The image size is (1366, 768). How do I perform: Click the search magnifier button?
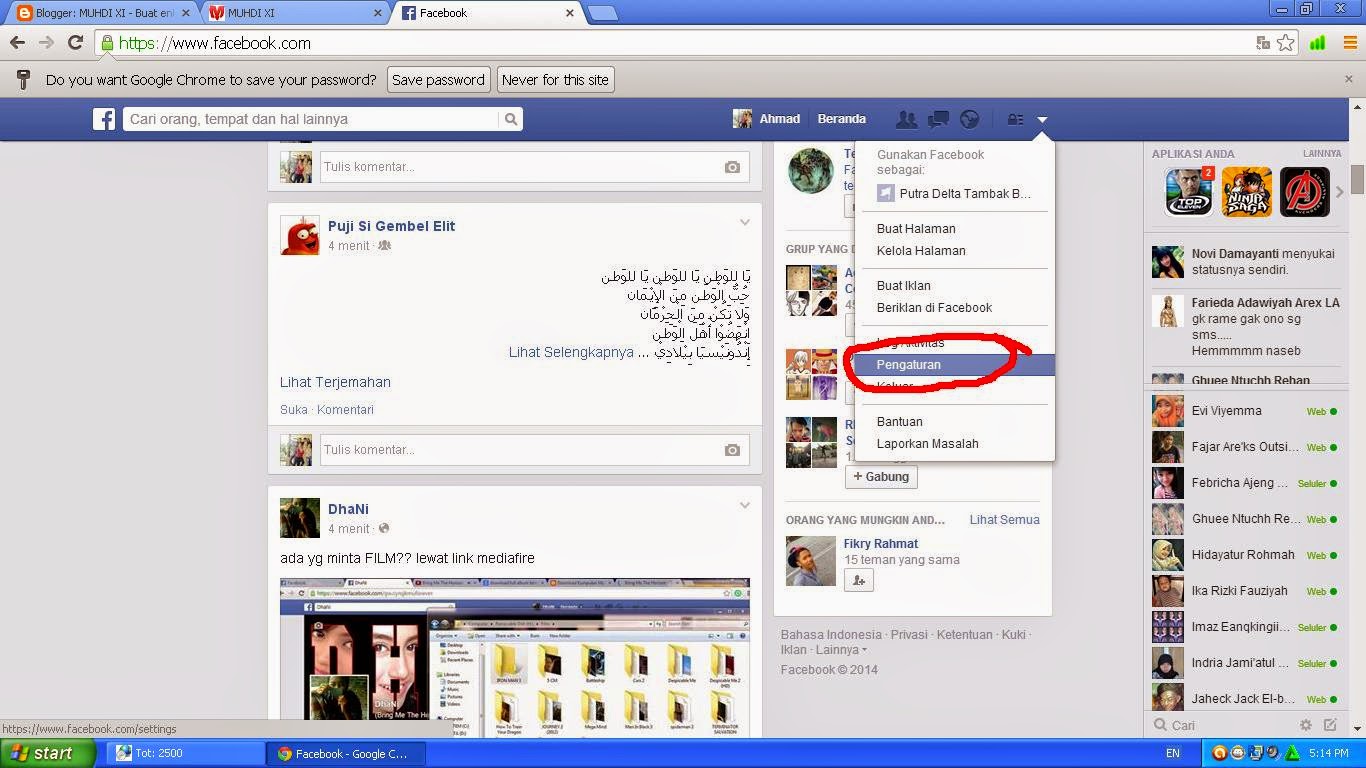point(511,119)
